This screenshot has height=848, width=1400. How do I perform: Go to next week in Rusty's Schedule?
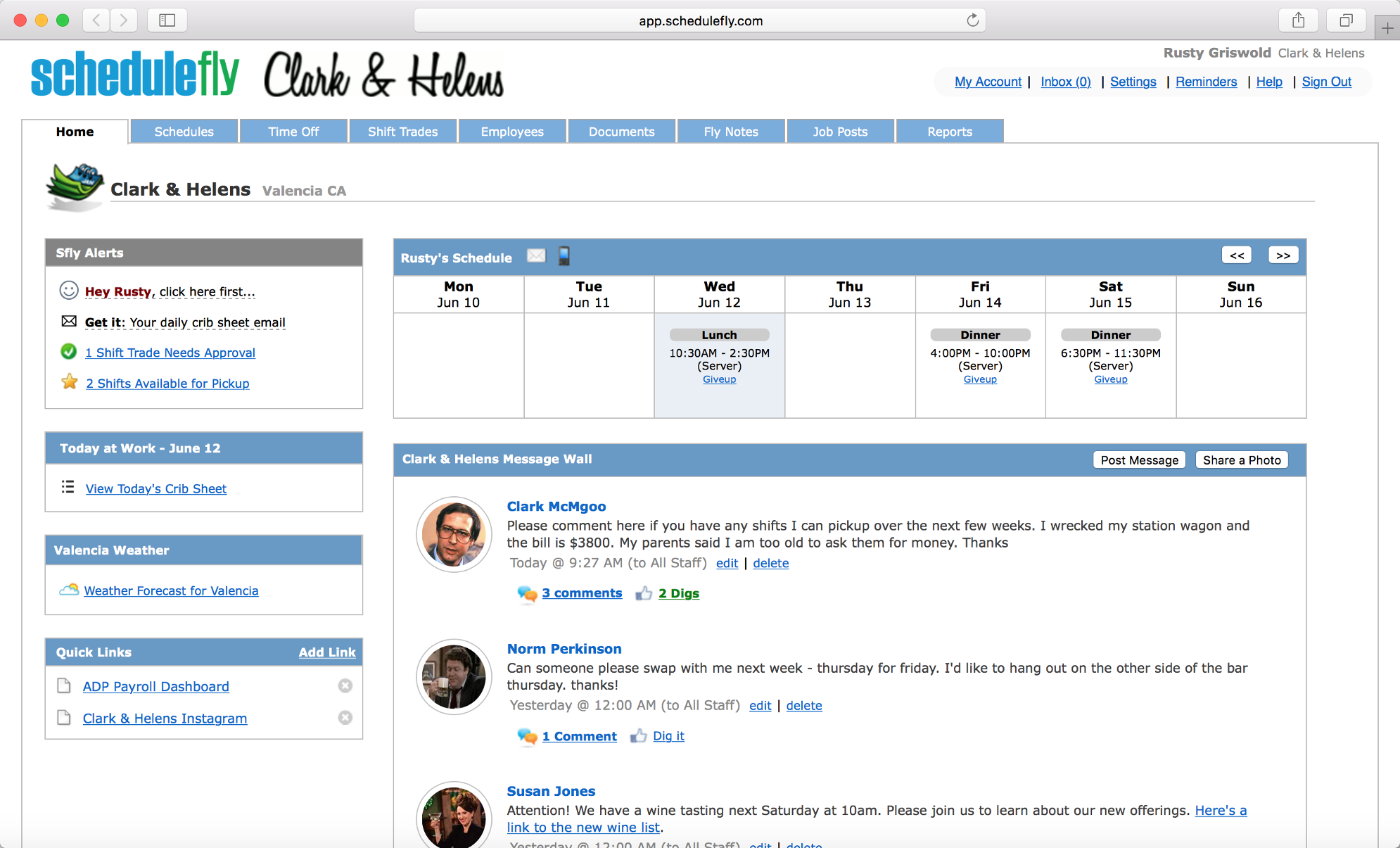[x=1283, y=255]
